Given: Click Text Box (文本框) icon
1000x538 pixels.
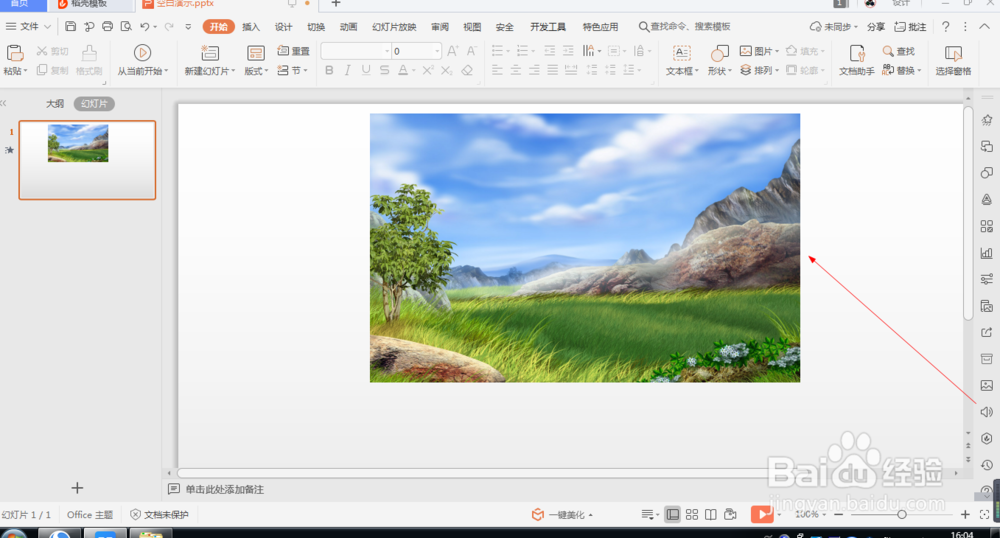Looking at the screenshot, I should click(x=682, y=53).
